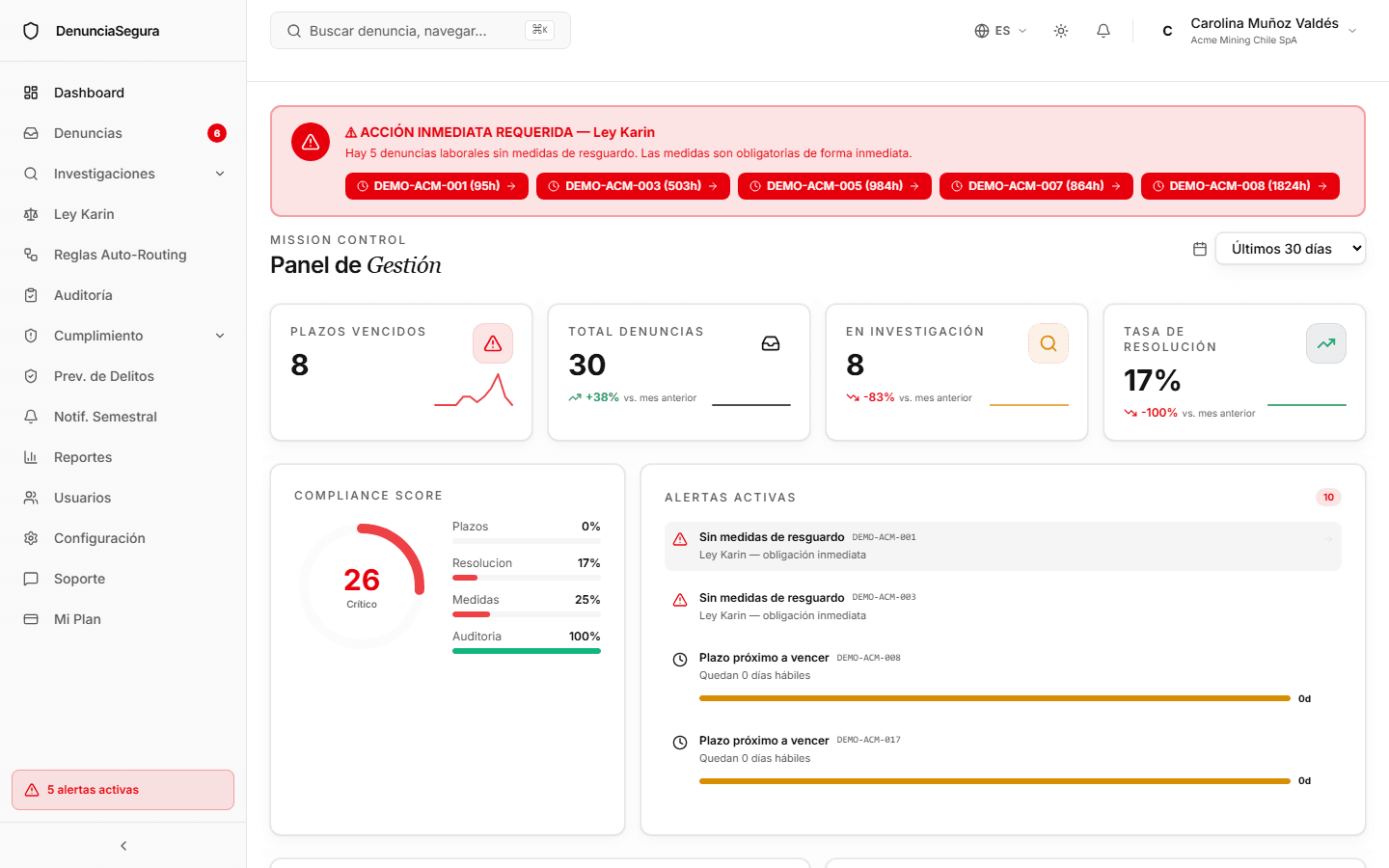Click the notifications bell icon
This screenshot has width=1389, height=868.
1103,31
